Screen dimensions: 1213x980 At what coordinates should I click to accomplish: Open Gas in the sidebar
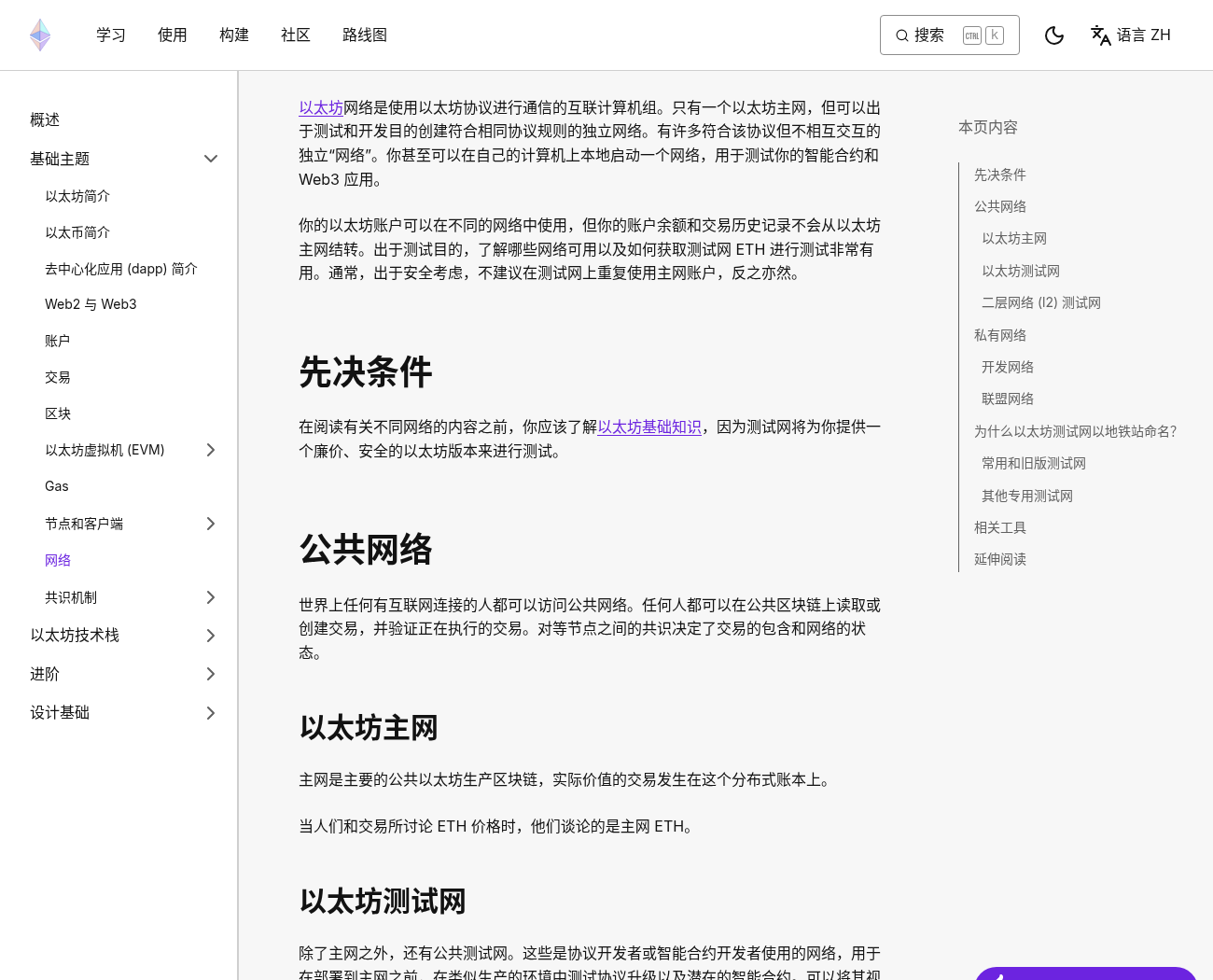[57, 486]
